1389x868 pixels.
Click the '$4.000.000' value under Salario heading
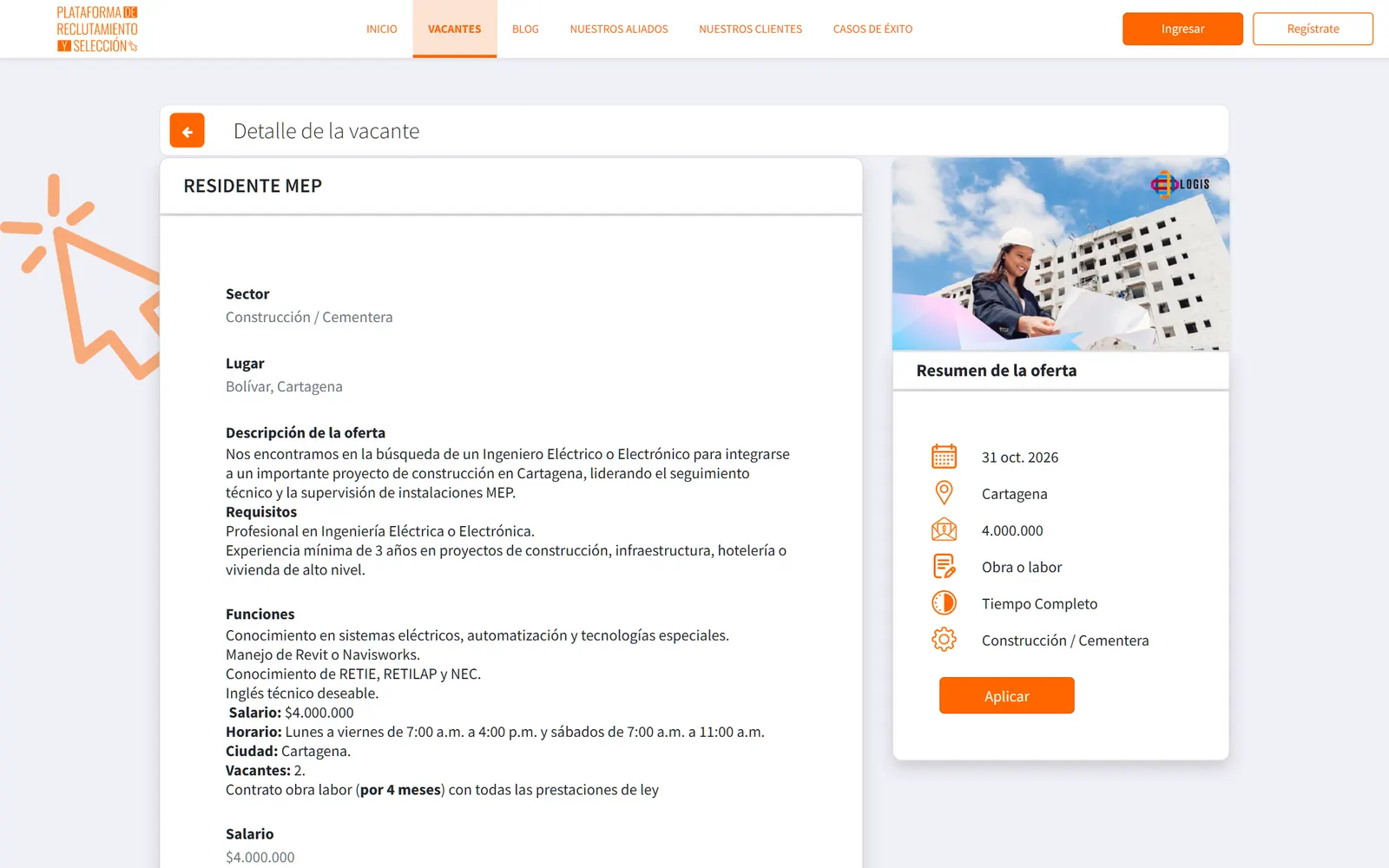[260, 857]
